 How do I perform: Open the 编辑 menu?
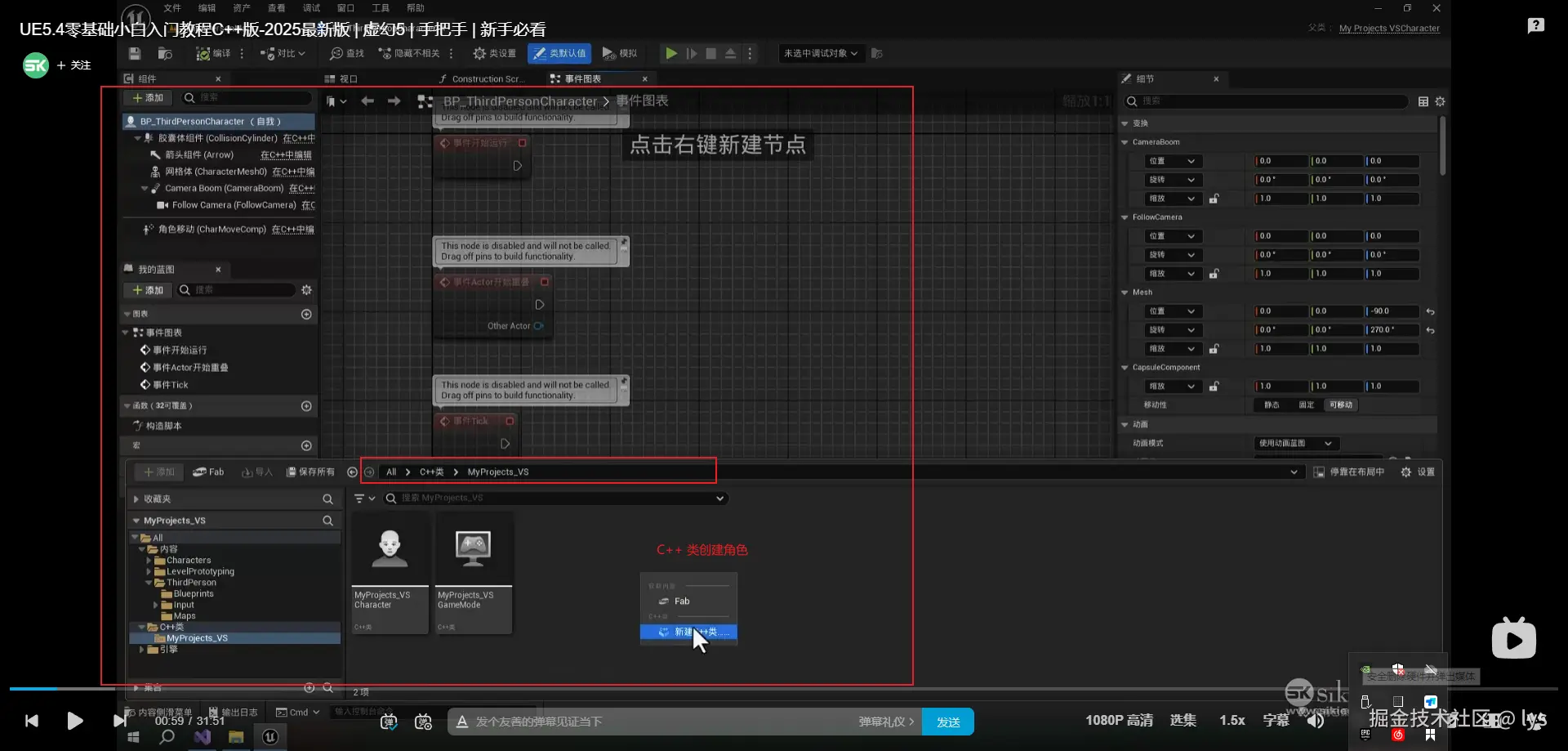pos(207,8)
